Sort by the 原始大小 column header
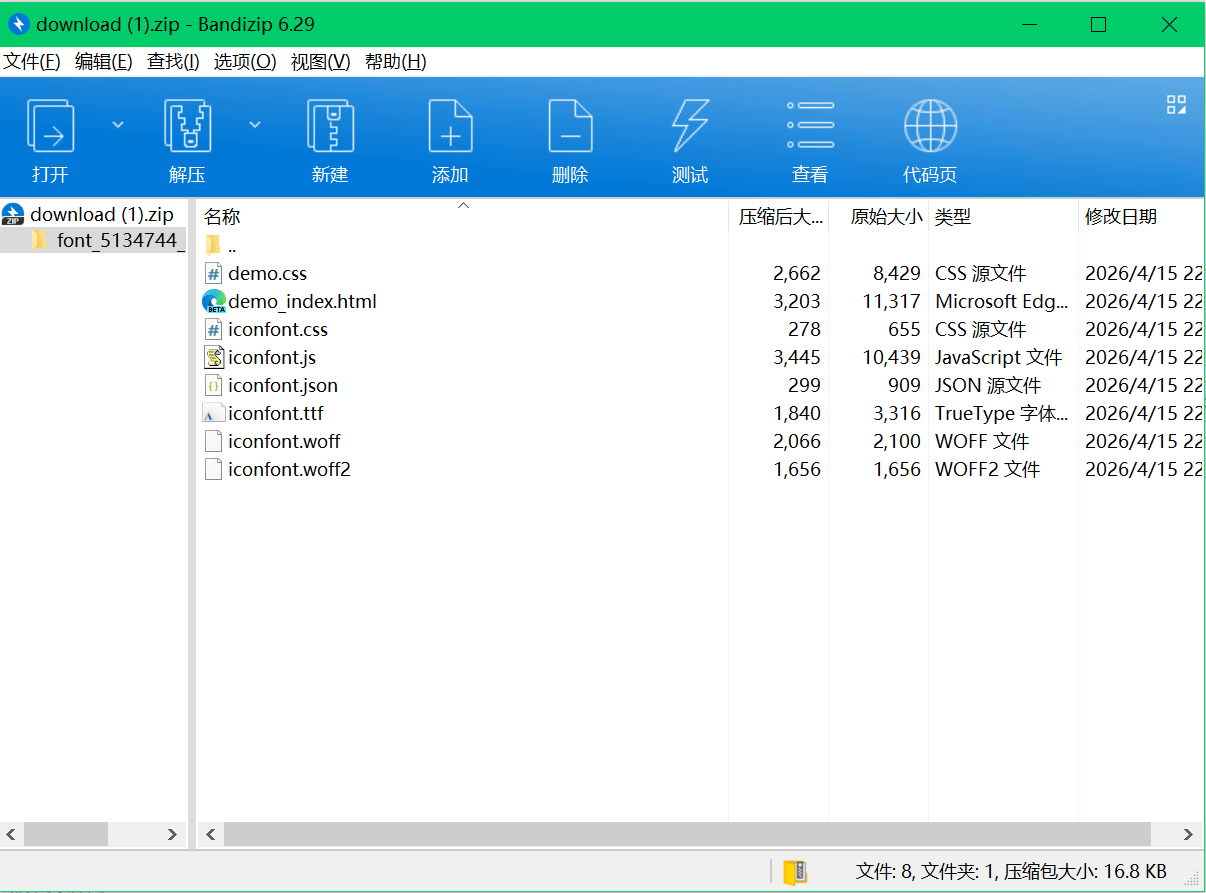Image resolution: width=1206 pixels, height=893 pixels. coord(879,217)
